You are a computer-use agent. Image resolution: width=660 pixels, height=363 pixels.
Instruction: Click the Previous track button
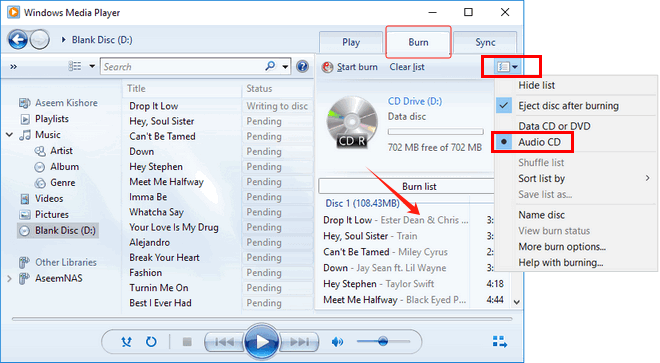click(x=224, y=342)
